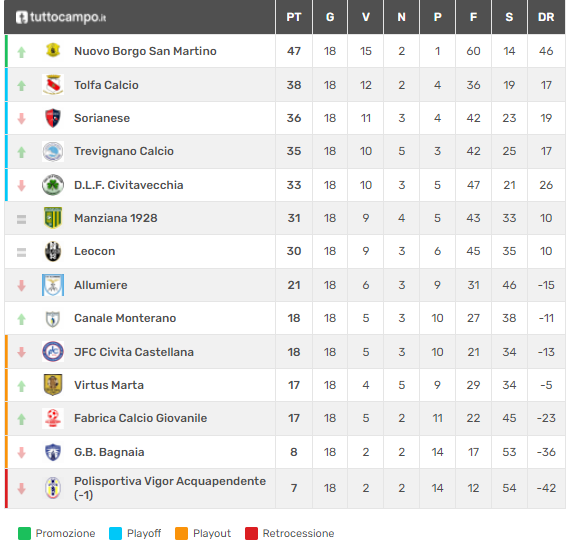Open Polisportiva Vigor Acquapendente team link
Image resolution: width=570 pixels, height=540 pixels.
point(170,488)
